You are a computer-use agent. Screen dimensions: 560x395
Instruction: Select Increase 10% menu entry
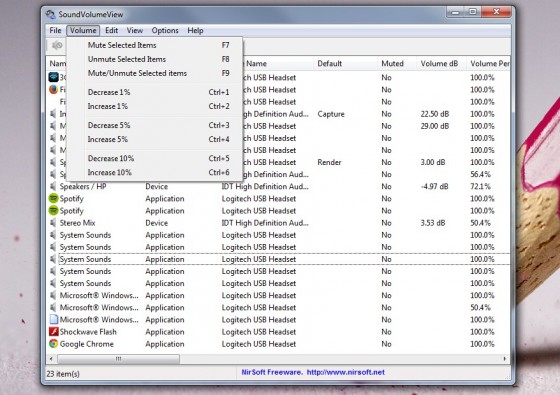pos(155,172)
